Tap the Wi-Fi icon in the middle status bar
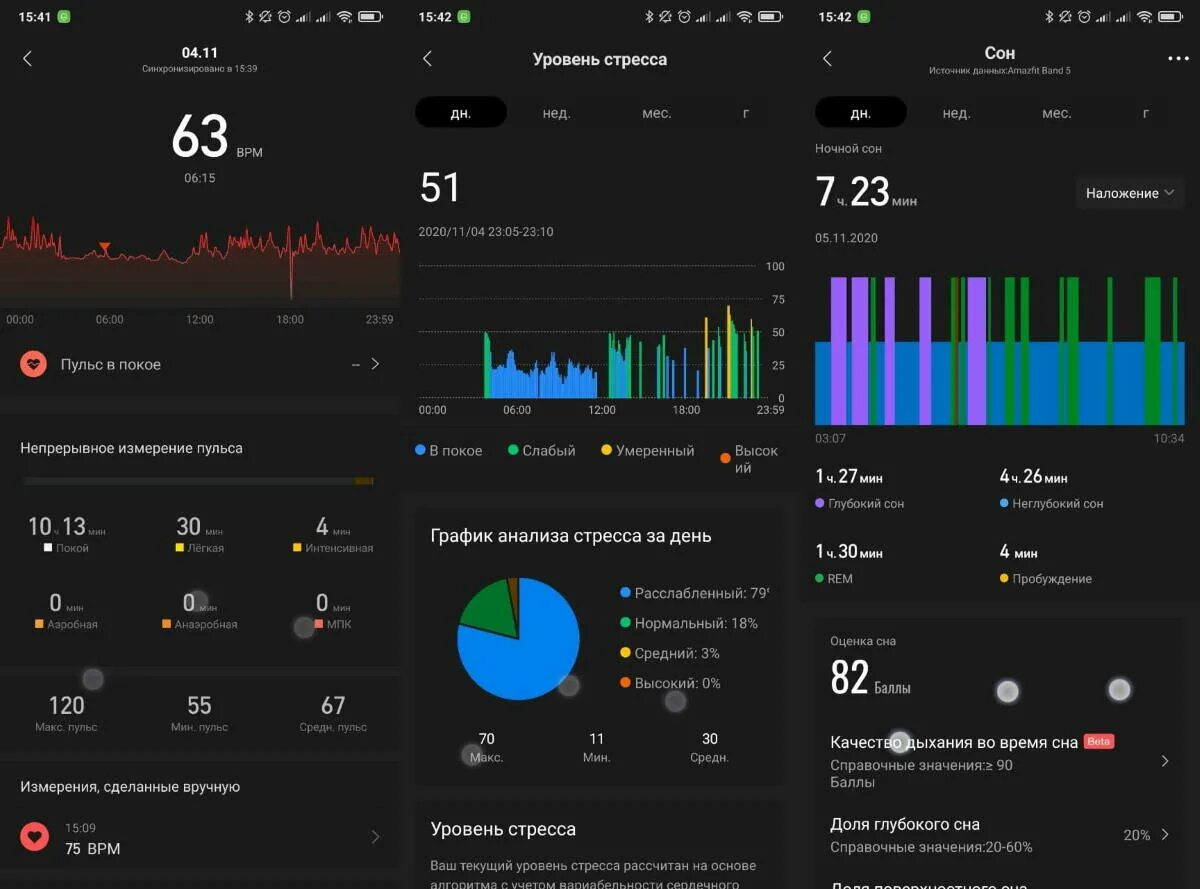The width and height of the screenshot is (1200, 889). (x=744, y=17)
